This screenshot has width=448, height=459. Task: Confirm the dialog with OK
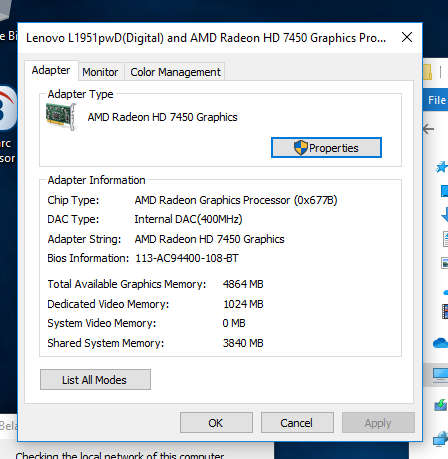[216, 422]
